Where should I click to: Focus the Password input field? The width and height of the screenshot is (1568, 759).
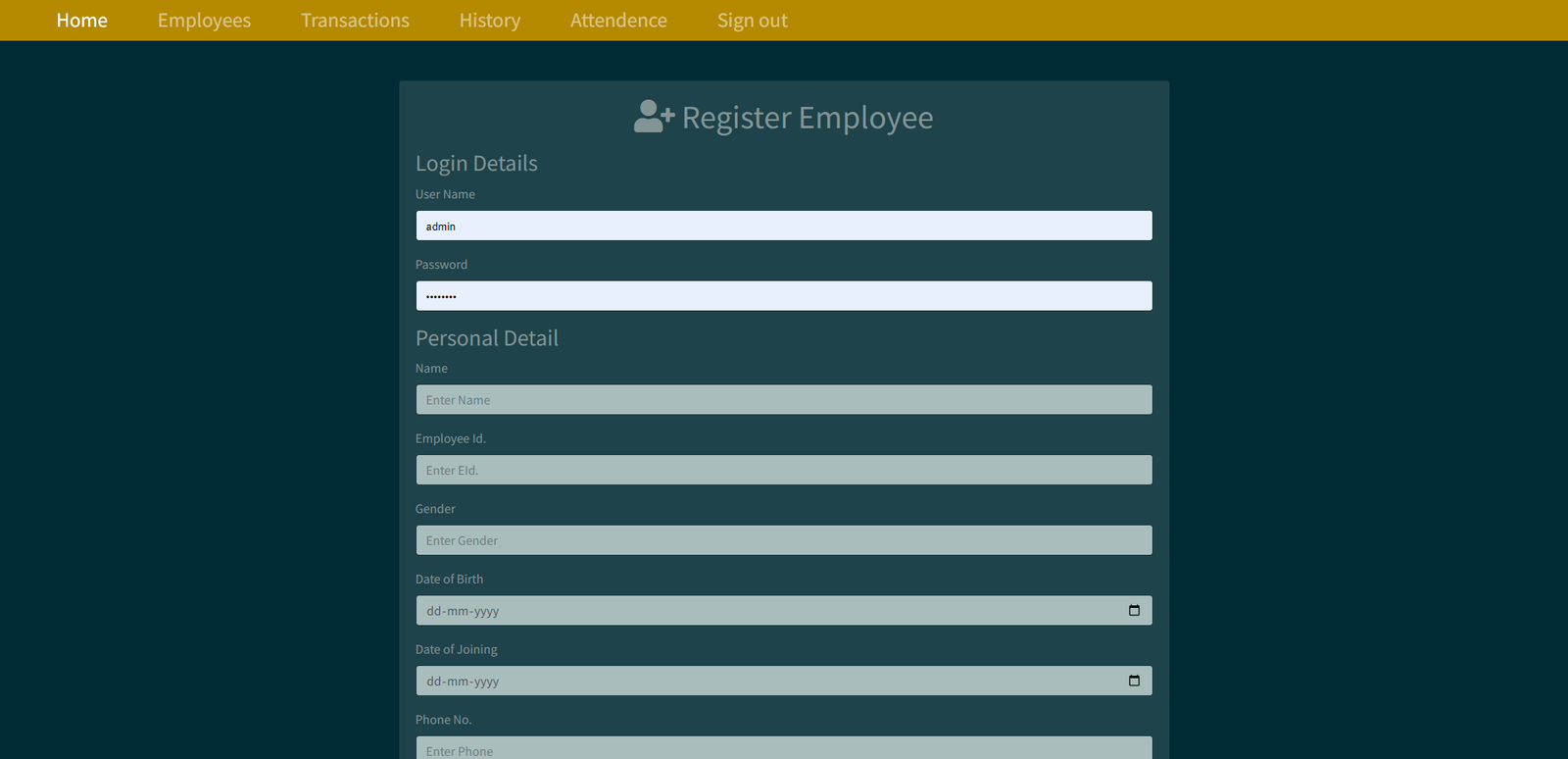(x=783, y=296)
